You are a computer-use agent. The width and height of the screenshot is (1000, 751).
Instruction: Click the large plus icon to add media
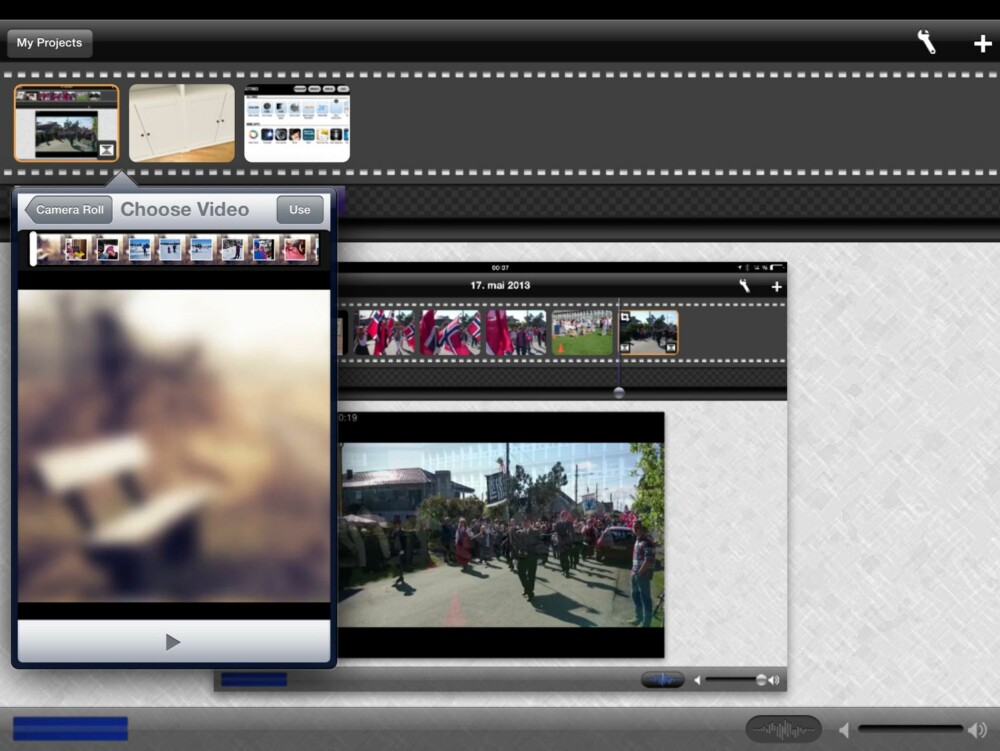point(982,43)
